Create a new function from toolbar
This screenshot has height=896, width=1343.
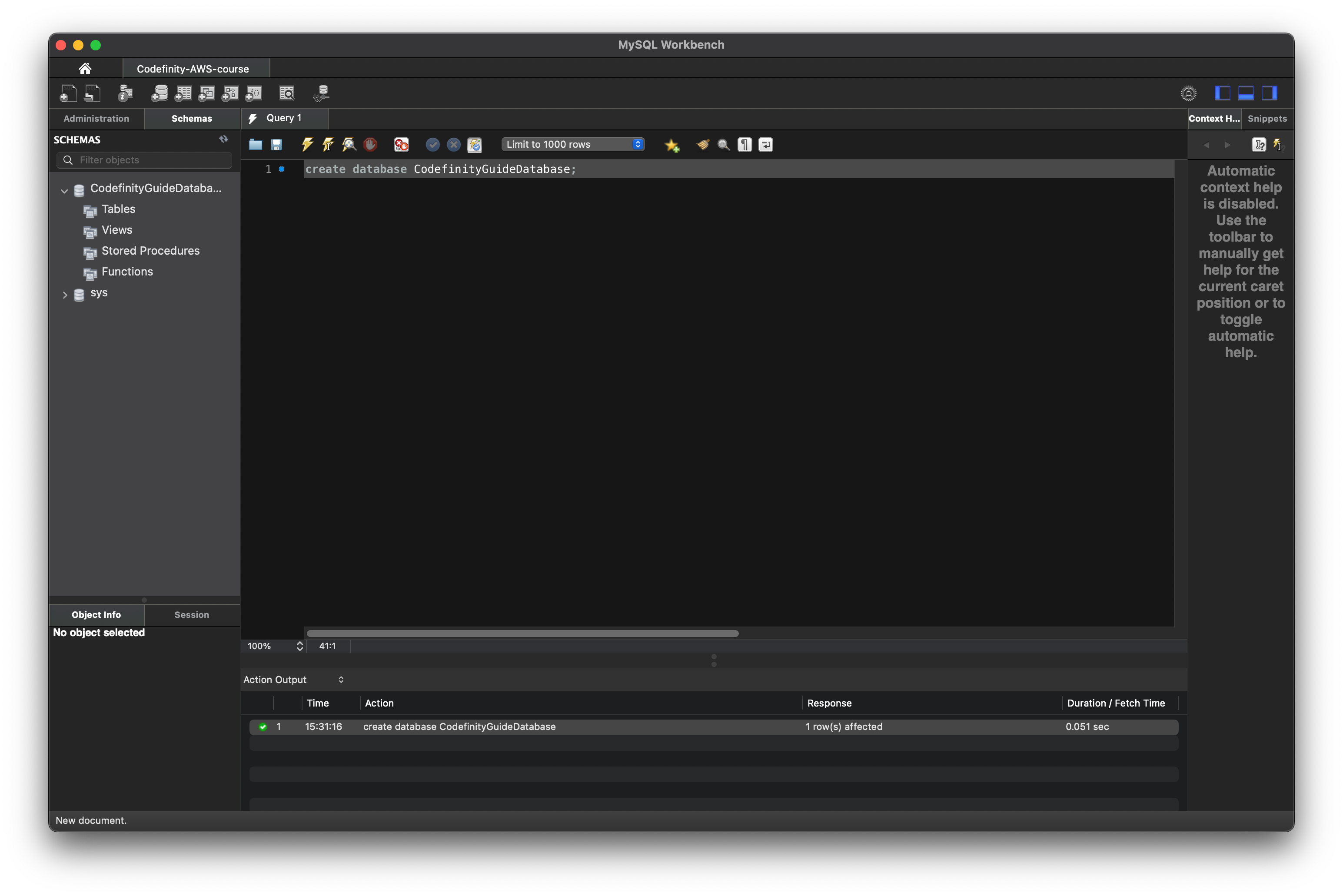click(254, 93)
